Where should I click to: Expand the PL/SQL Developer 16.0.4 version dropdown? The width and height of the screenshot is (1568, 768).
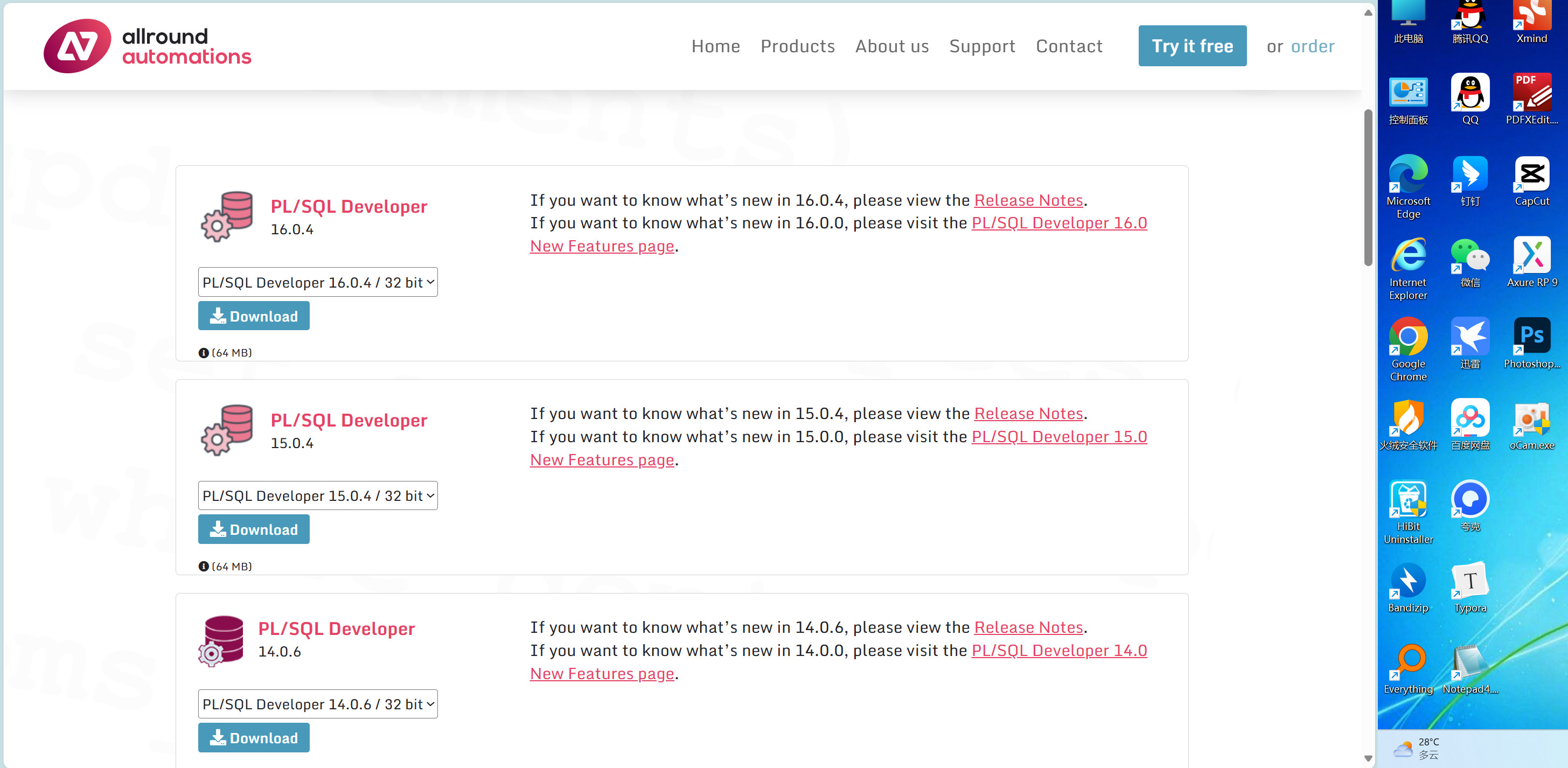318,282
